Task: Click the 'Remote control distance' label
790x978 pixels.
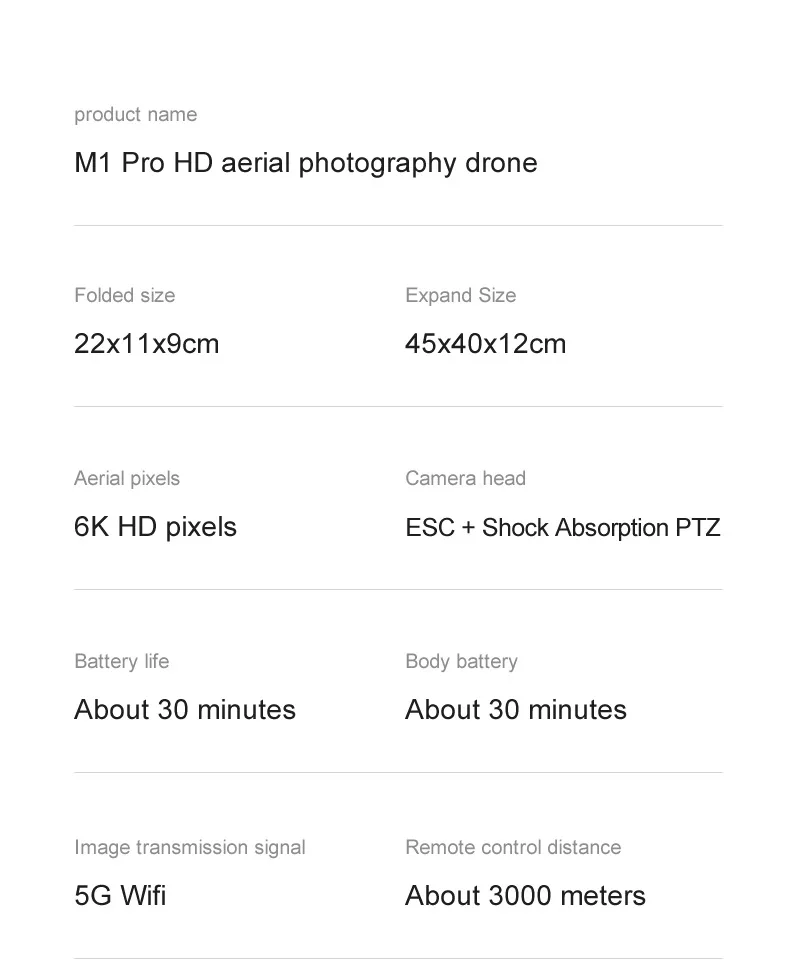Action: point(513,848)
